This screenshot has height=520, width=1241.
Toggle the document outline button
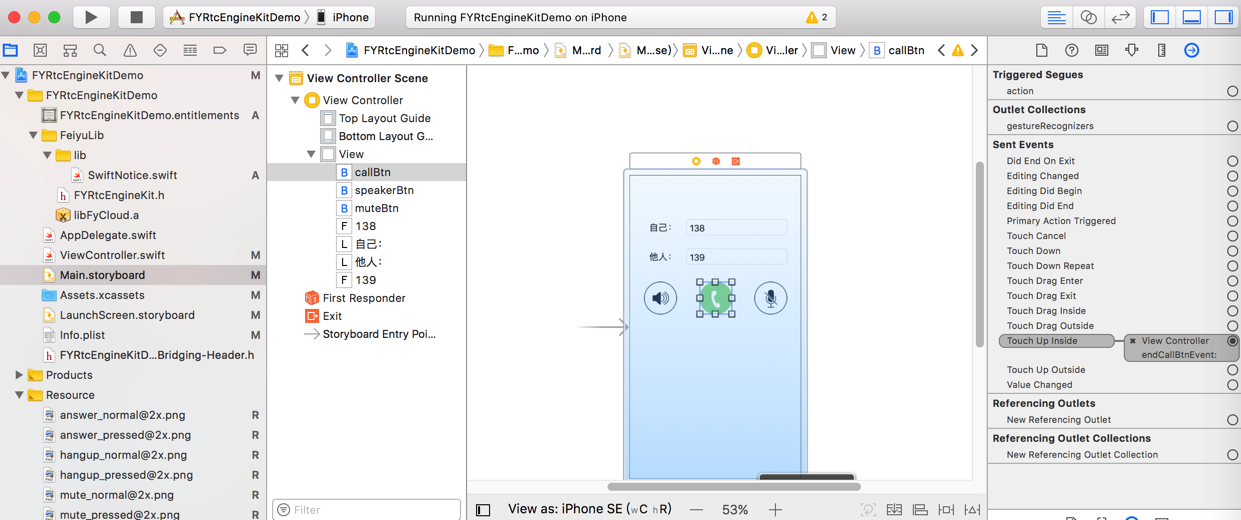(x=483, y=510)
